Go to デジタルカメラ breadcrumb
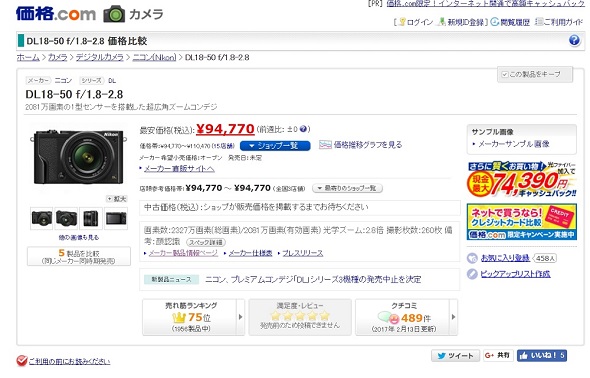 100,57
